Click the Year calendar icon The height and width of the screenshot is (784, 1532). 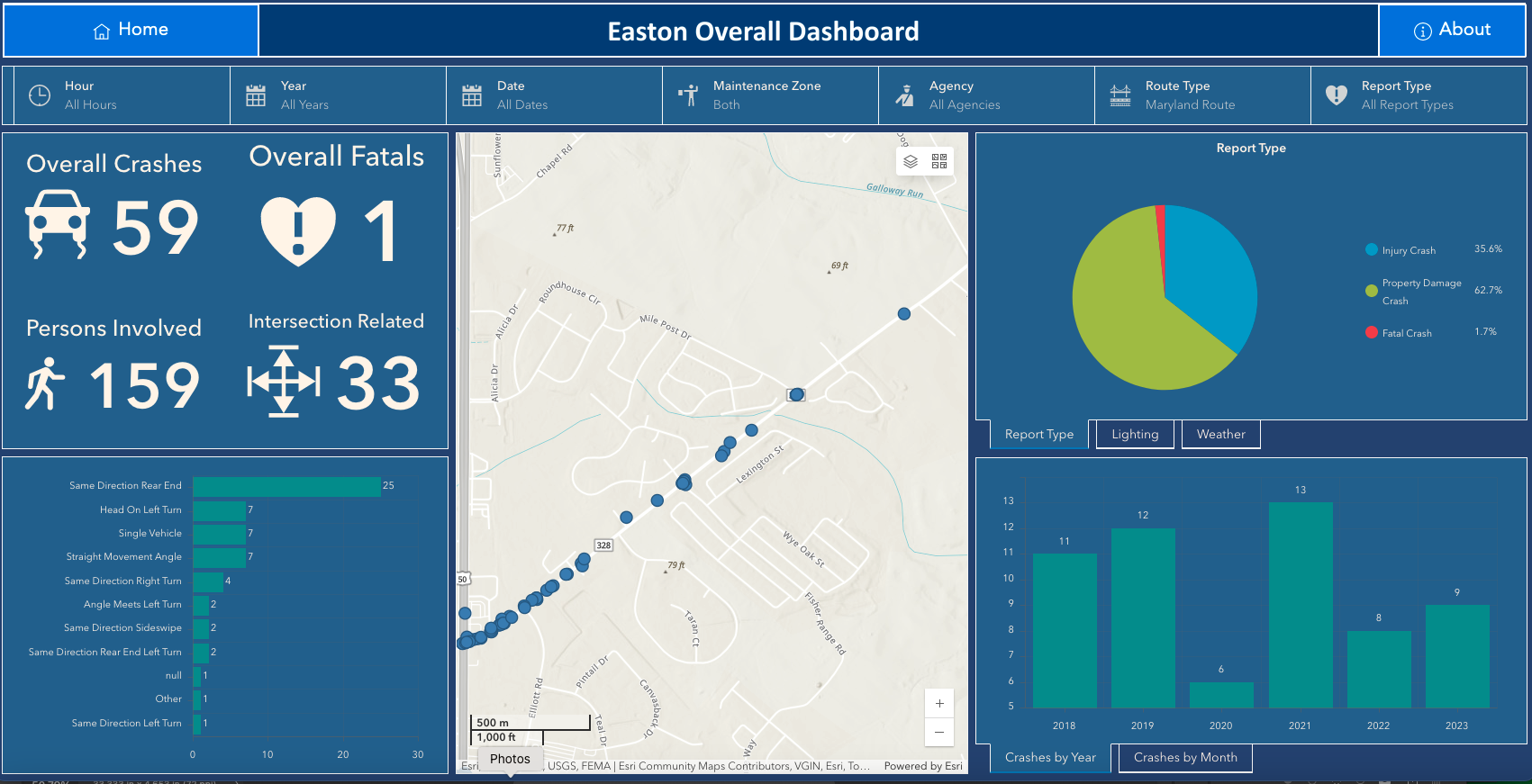(x=256, y=95)
